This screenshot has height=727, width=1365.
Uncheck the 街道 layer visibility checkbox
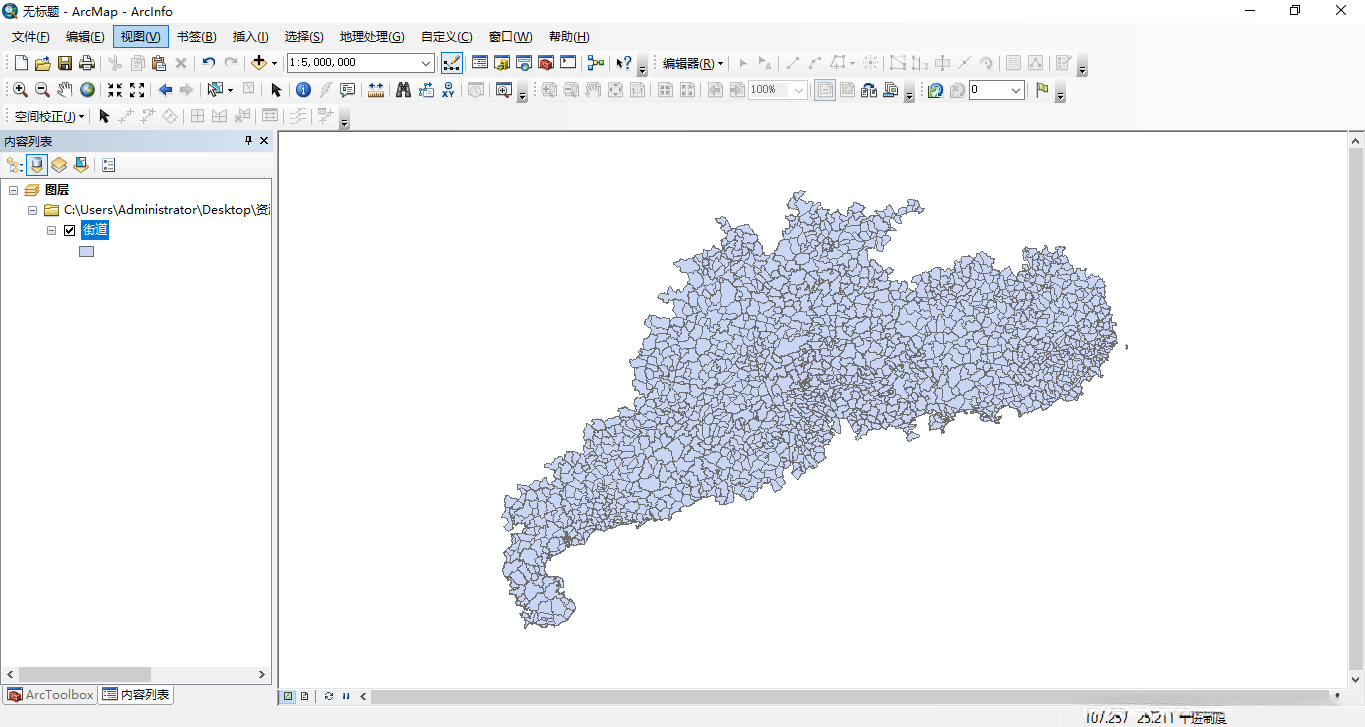pyautogui.click(x=70, y=231)
